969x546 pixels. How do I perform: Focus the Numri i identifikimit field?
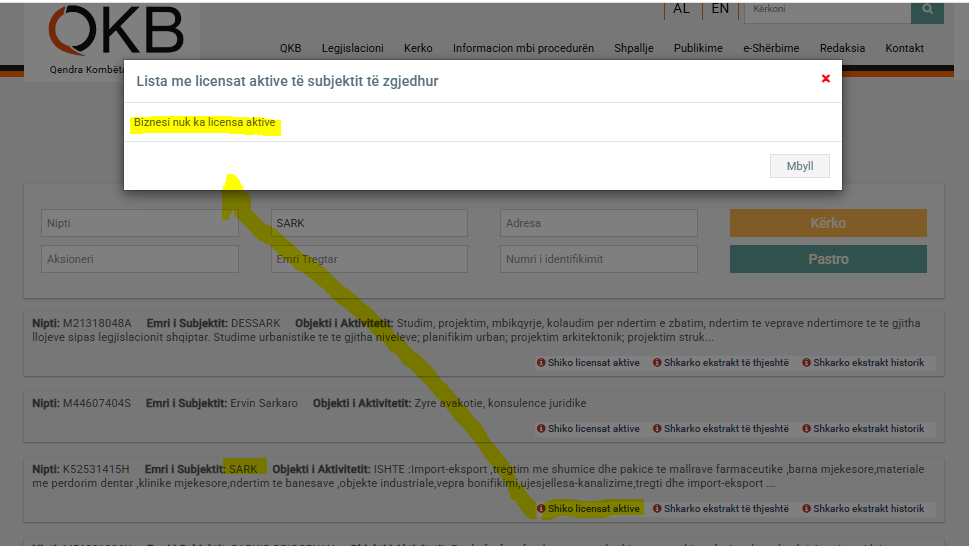(x=598, y=259)
